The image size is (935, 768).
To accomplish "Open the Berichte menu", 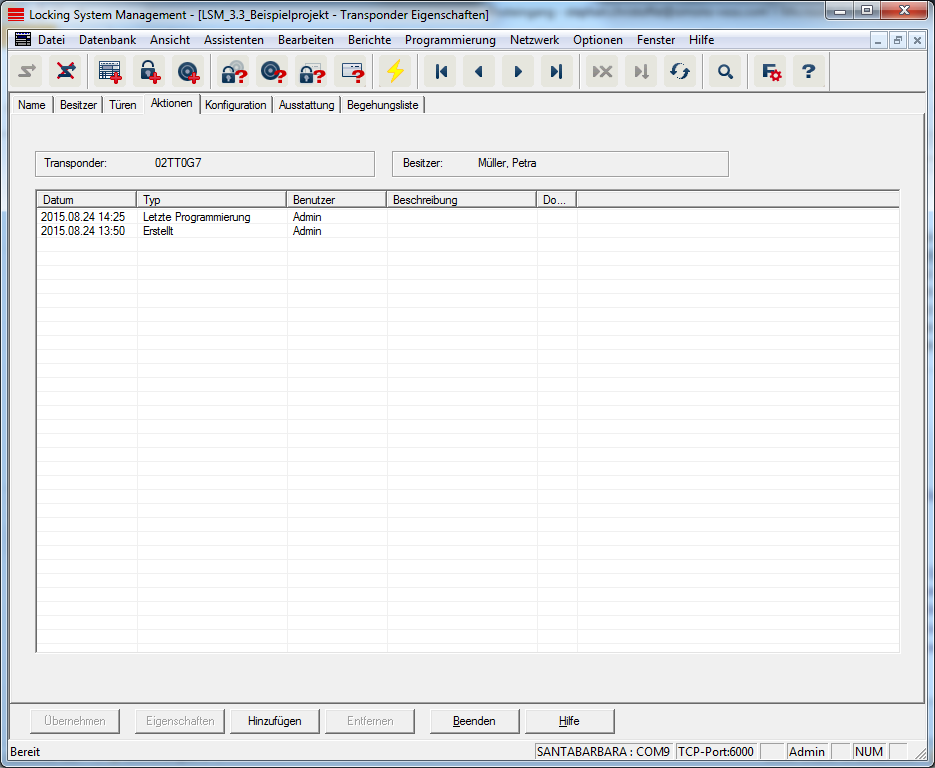I will pyautogui.click(x=369, y=40).
